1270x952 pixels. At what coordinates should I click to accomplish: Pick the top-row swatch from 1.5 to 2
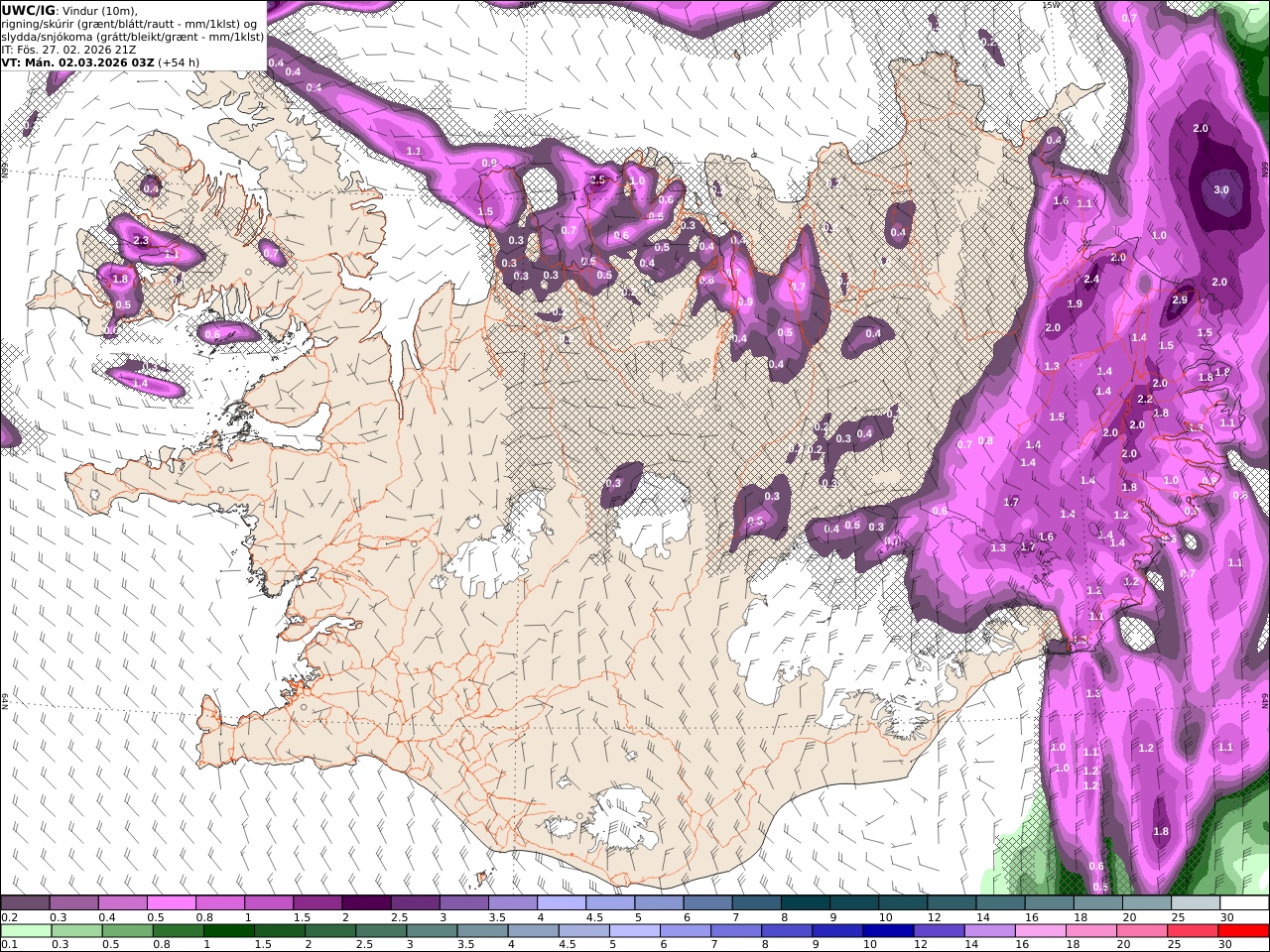(x=317, y=903)
